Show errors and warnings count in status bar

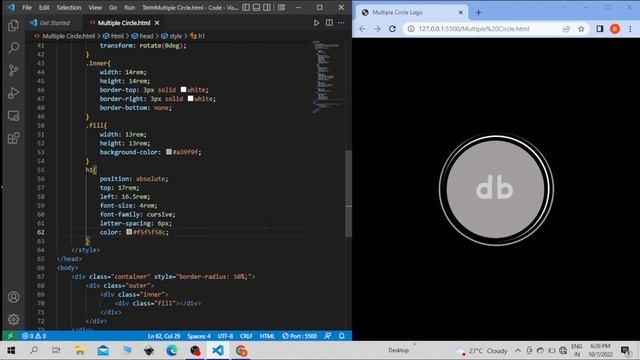tap(34, 336)
